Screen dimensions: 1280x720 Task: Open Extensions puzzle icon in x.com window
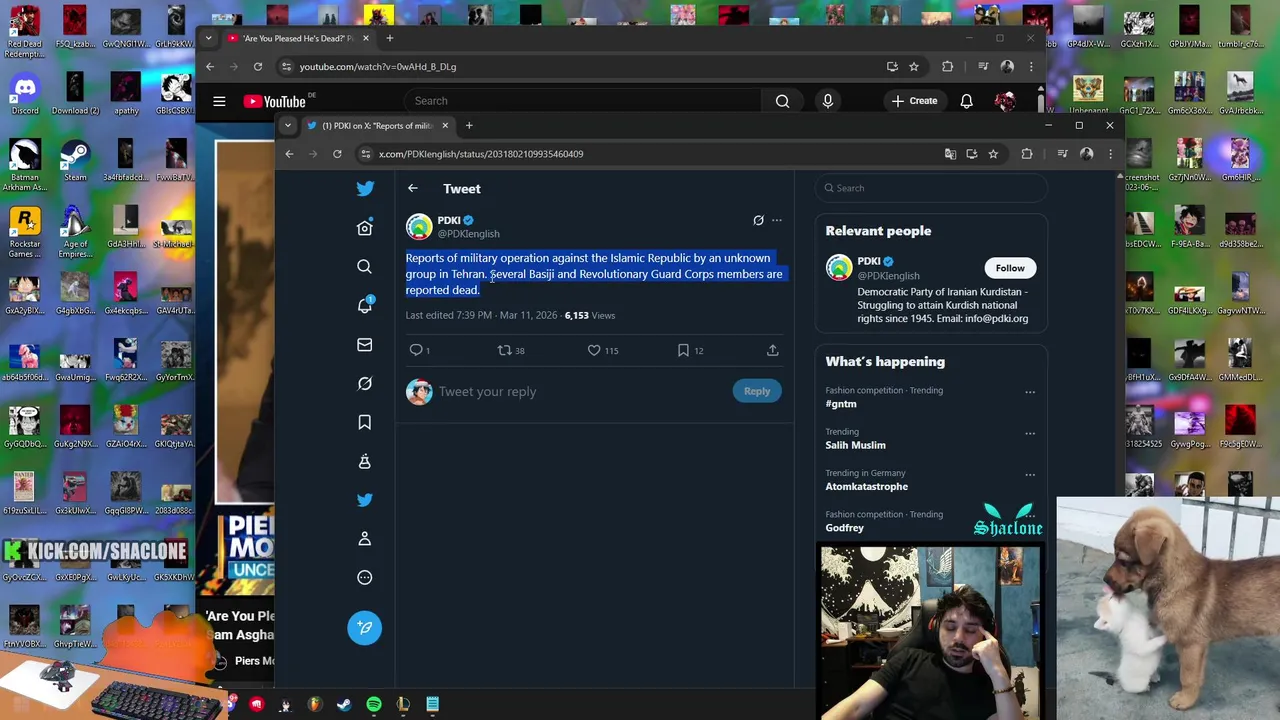[x=1027, y=154]
